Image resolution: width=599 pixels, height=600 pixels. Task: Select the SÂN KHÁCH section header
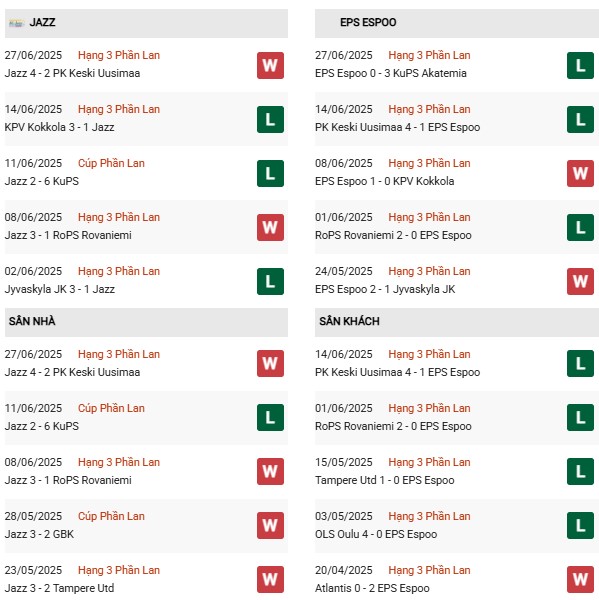(457, 322)
